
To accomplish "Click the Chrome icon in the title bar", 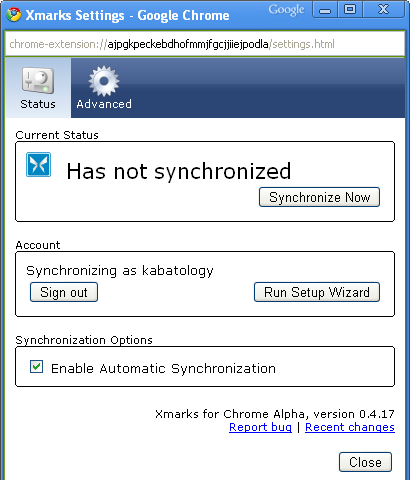I will 14,15.
